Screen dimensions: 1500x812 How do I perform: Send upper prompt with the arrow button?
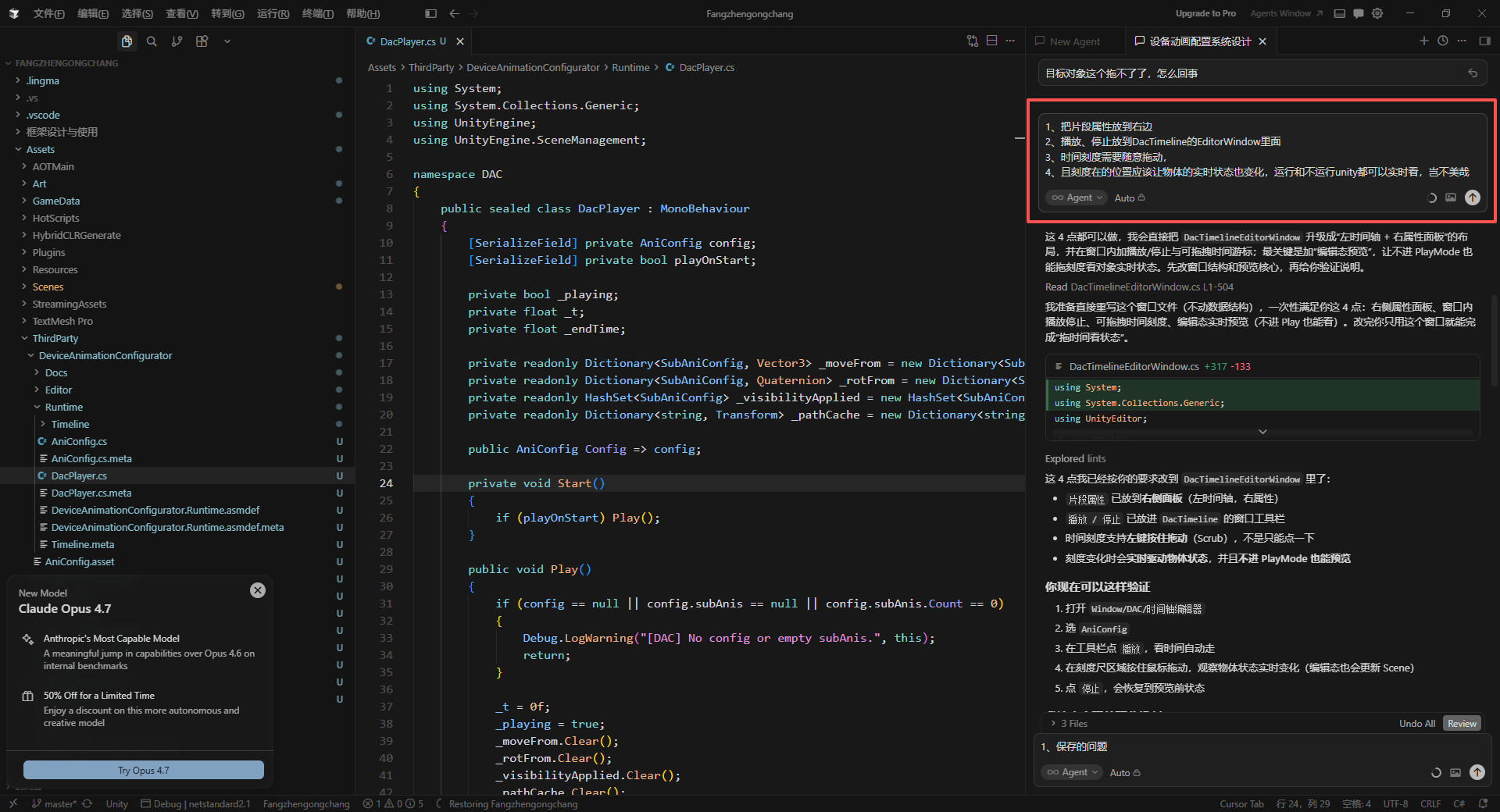1473,198
